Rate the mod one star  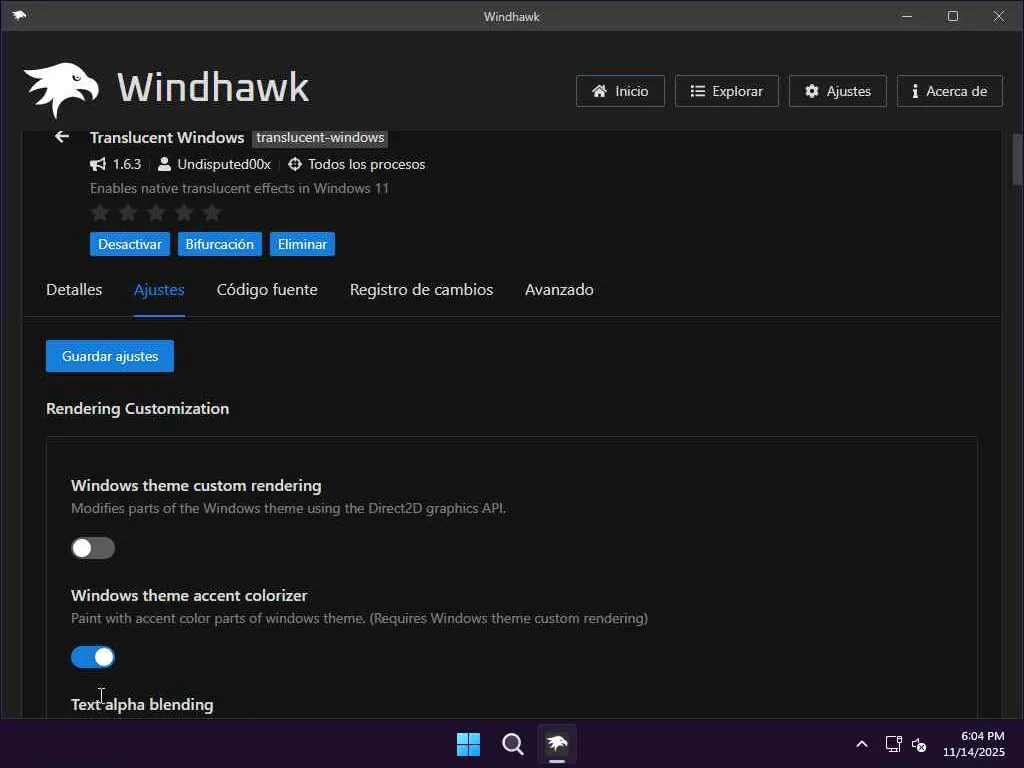tap(100, 212)
